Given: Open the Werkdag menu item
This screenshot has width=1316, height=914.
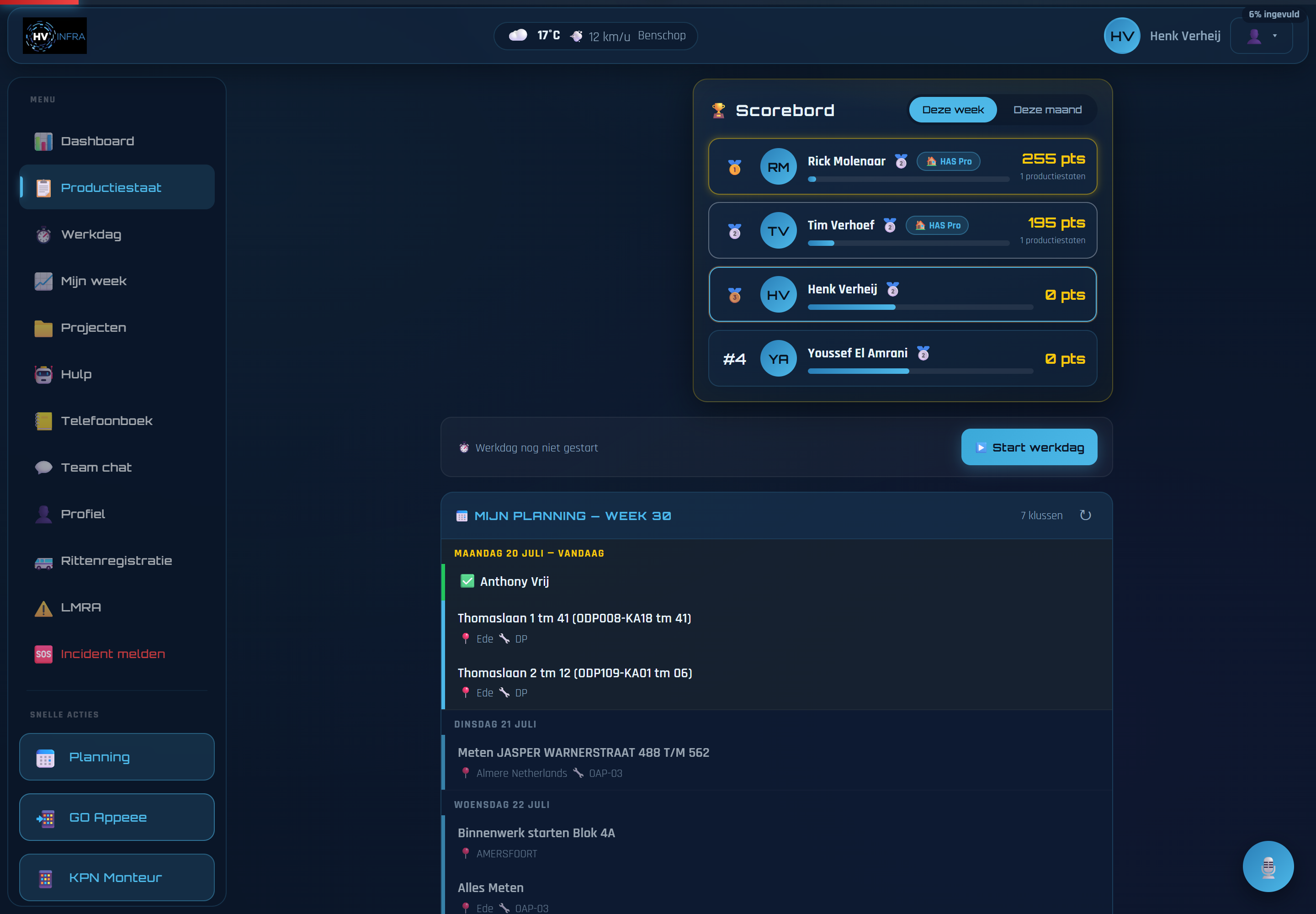Looking at the screenshot, I should point(117,234).
